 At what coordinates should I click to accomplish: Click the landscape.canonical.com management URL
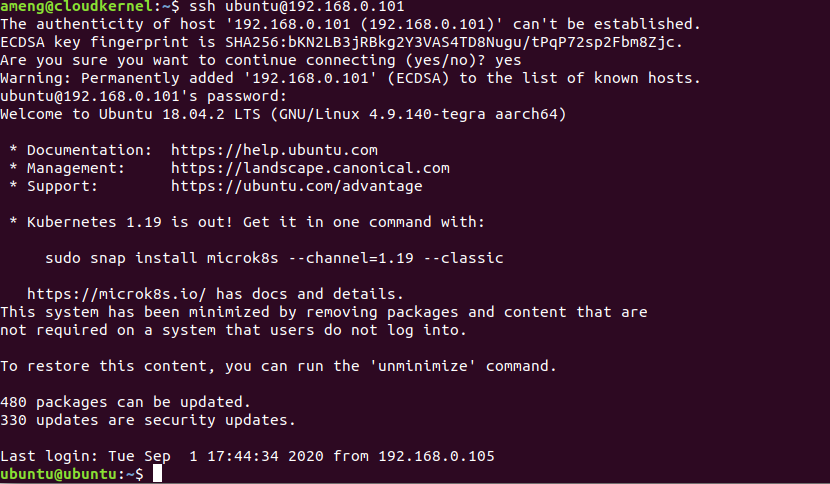(x=310, y=168)
